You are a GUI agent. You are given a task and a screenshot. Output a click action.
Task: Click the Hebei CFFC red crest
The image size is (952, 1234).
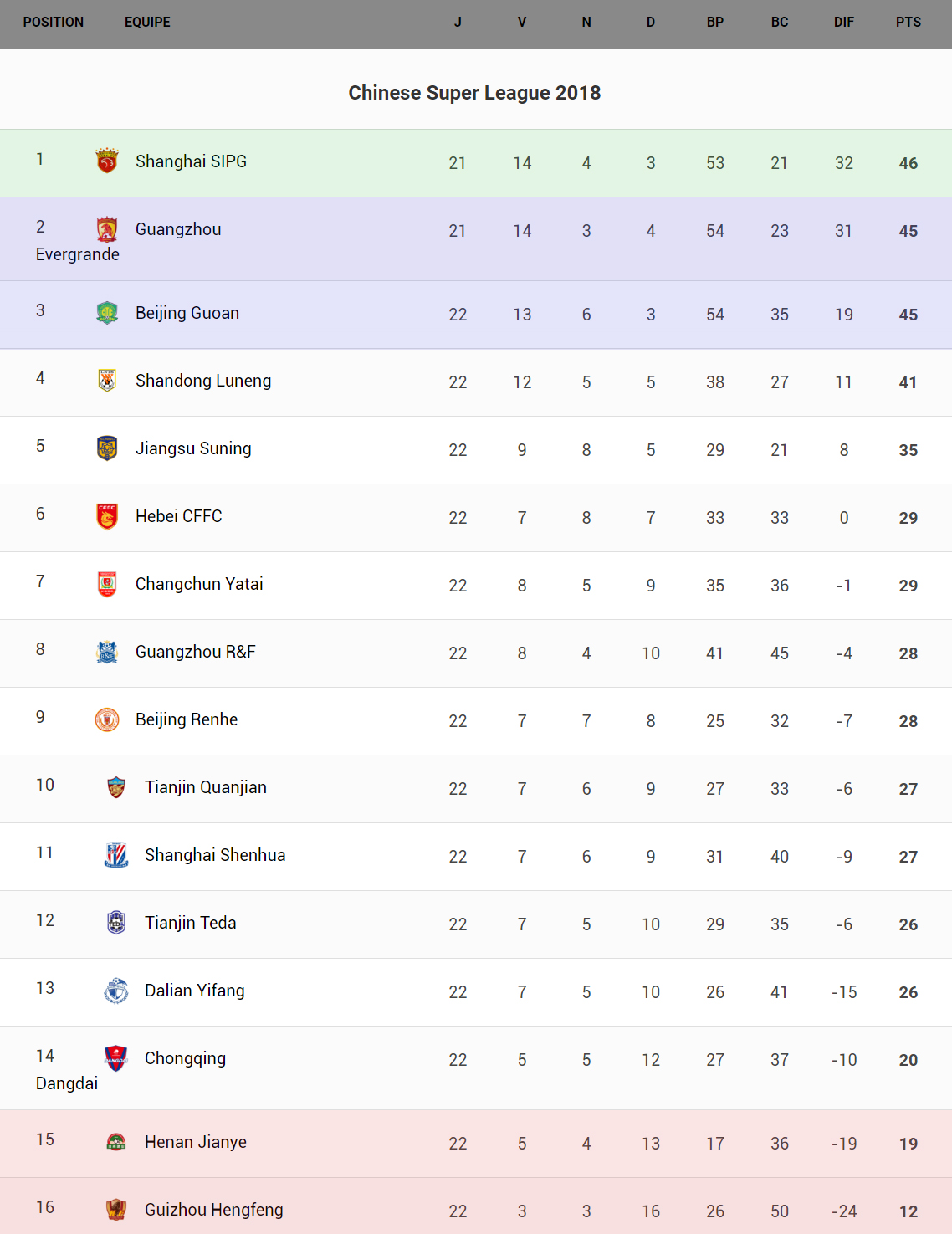click(x=107, y=516)
